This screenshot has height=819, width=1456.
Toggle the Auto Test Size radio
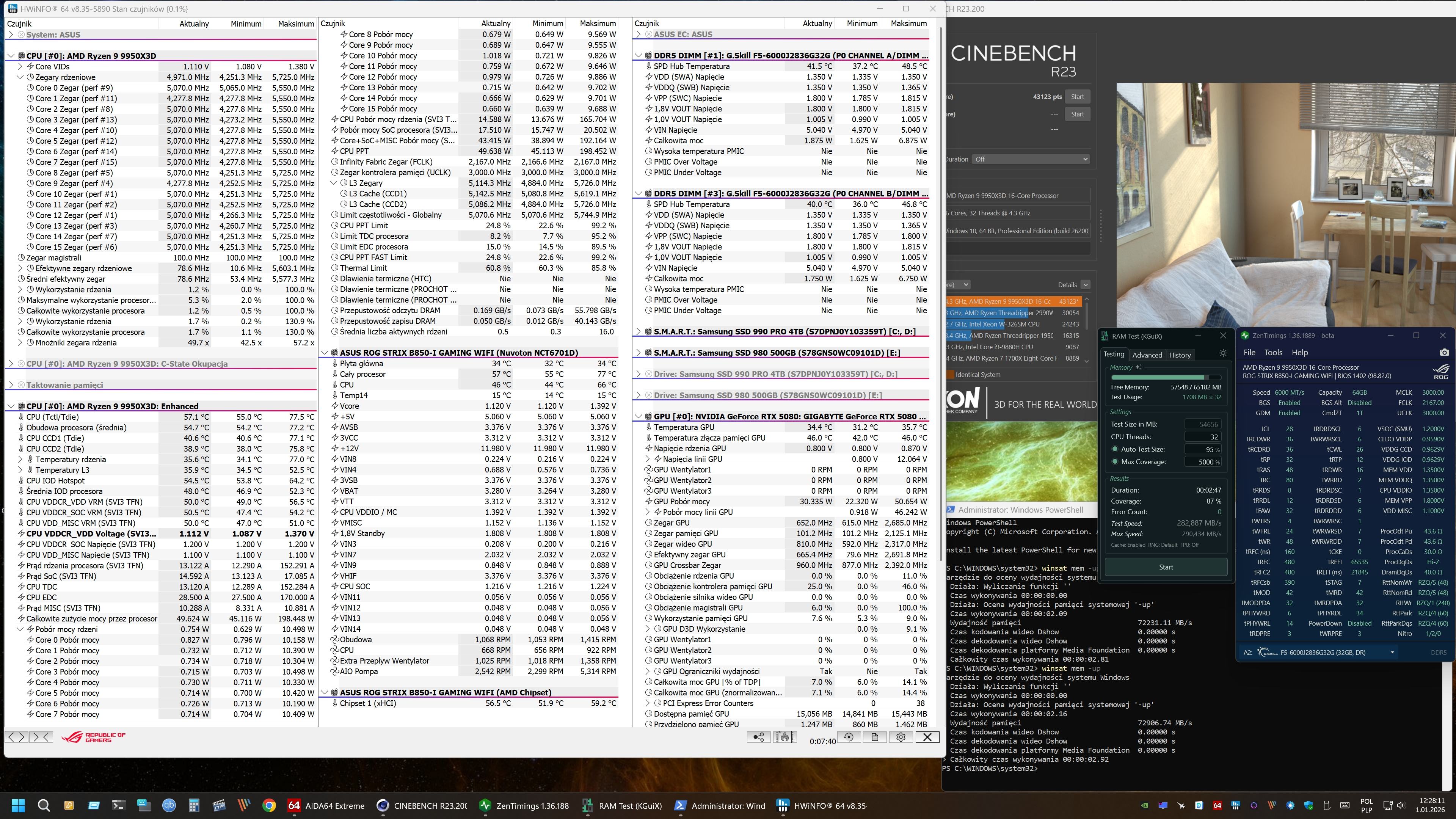click(x=1115, y=449)
